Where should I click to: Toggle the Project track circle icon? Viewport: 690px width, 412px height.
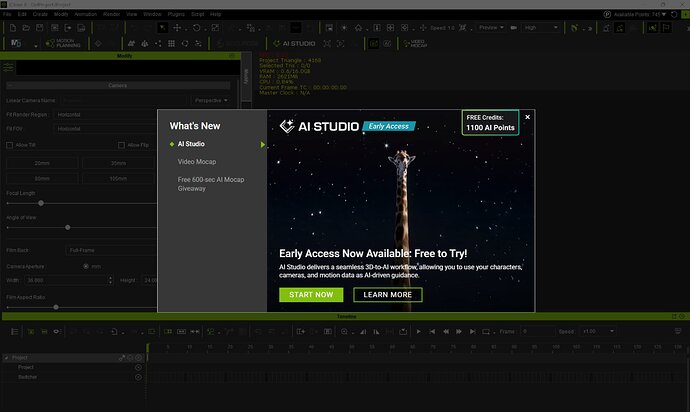(x=138, y=367)
